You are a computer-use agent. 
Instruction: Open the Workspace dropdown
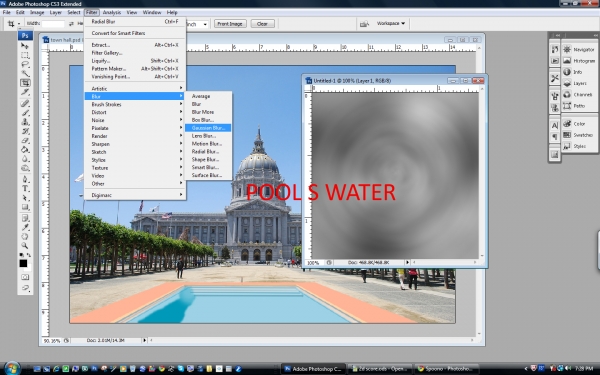tap(391, 23)
